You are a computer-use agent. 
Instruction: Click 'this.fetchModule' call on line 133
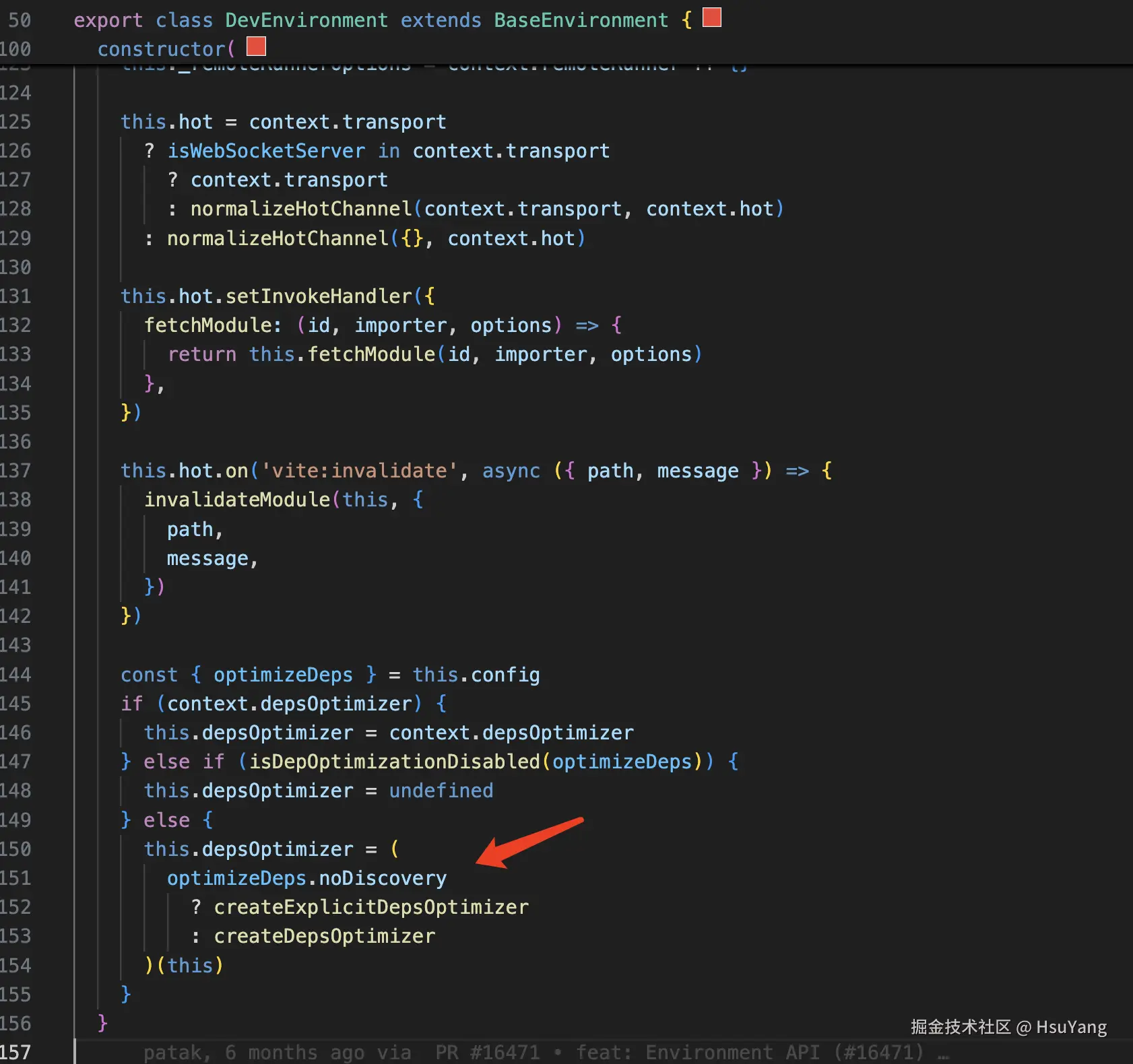pyautogui.click(x=342, y=354)
